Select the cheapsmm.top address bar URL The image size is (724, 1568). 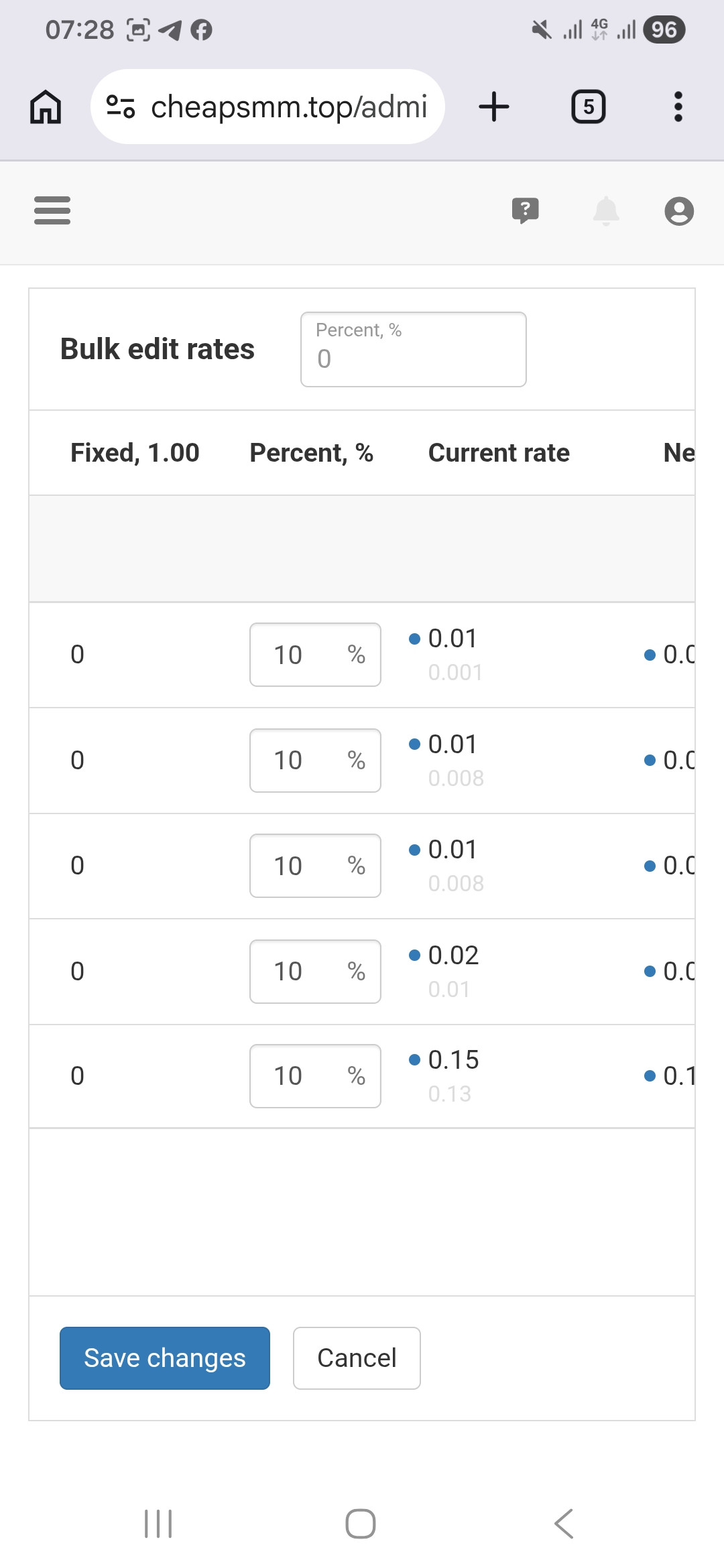(x=289, y=107)
